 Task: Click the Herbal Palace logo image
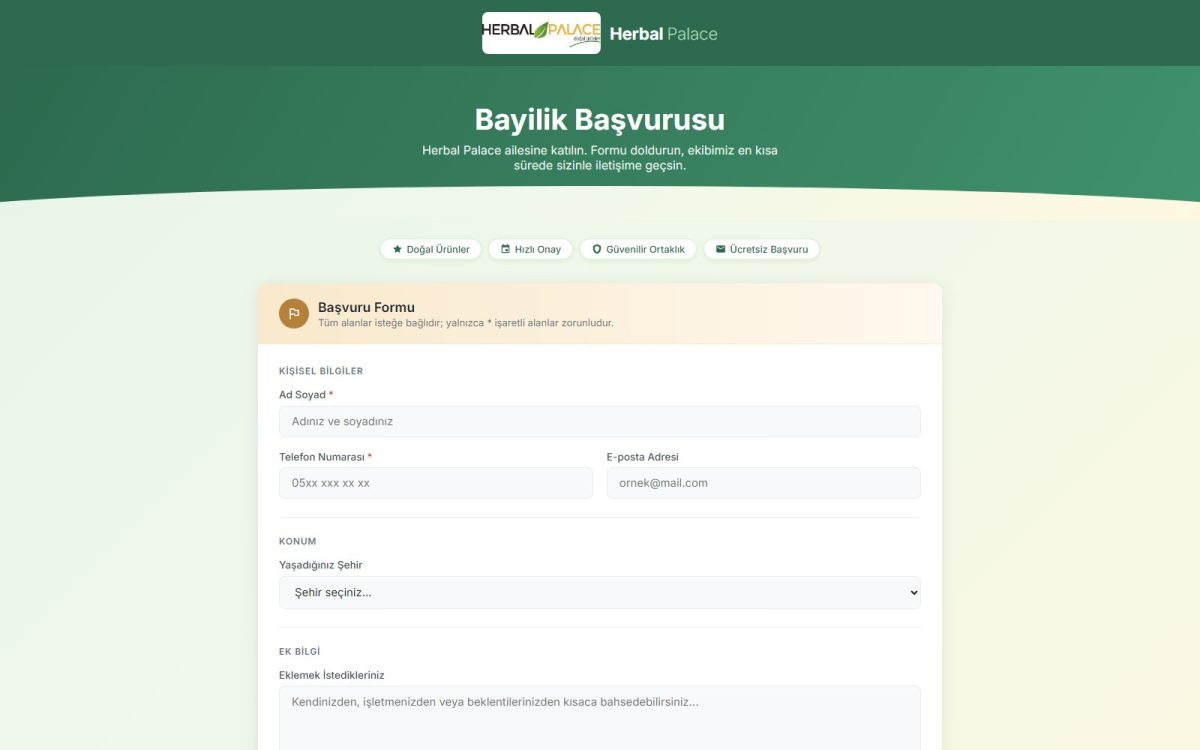tap(541, 33)
